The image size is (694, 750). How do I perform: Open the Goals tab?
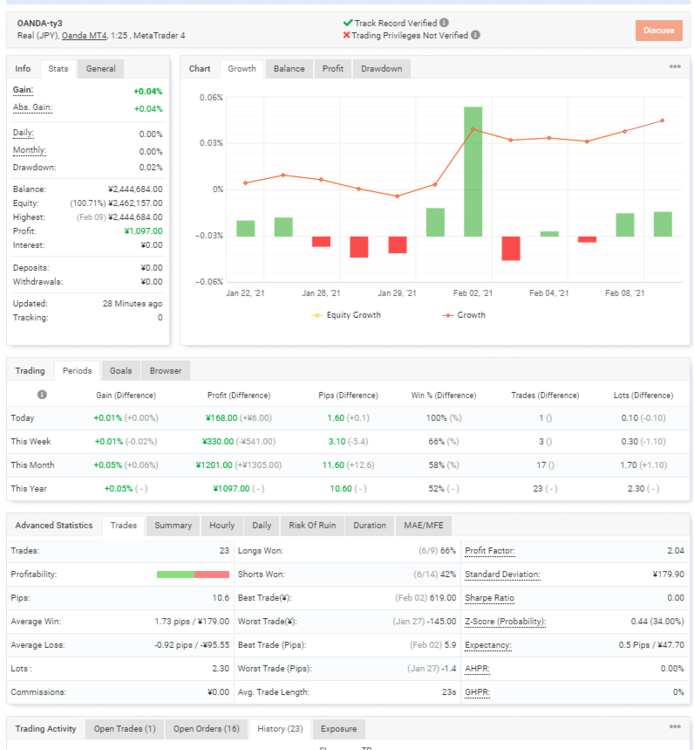(121, 371)
